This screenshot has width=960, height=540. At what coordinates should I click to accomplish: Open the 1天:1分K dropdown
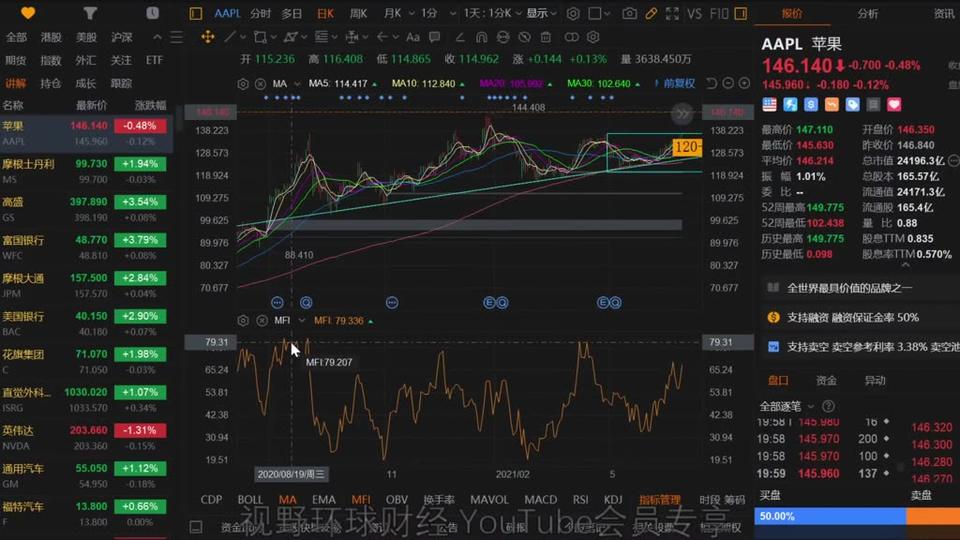(492, 13)
